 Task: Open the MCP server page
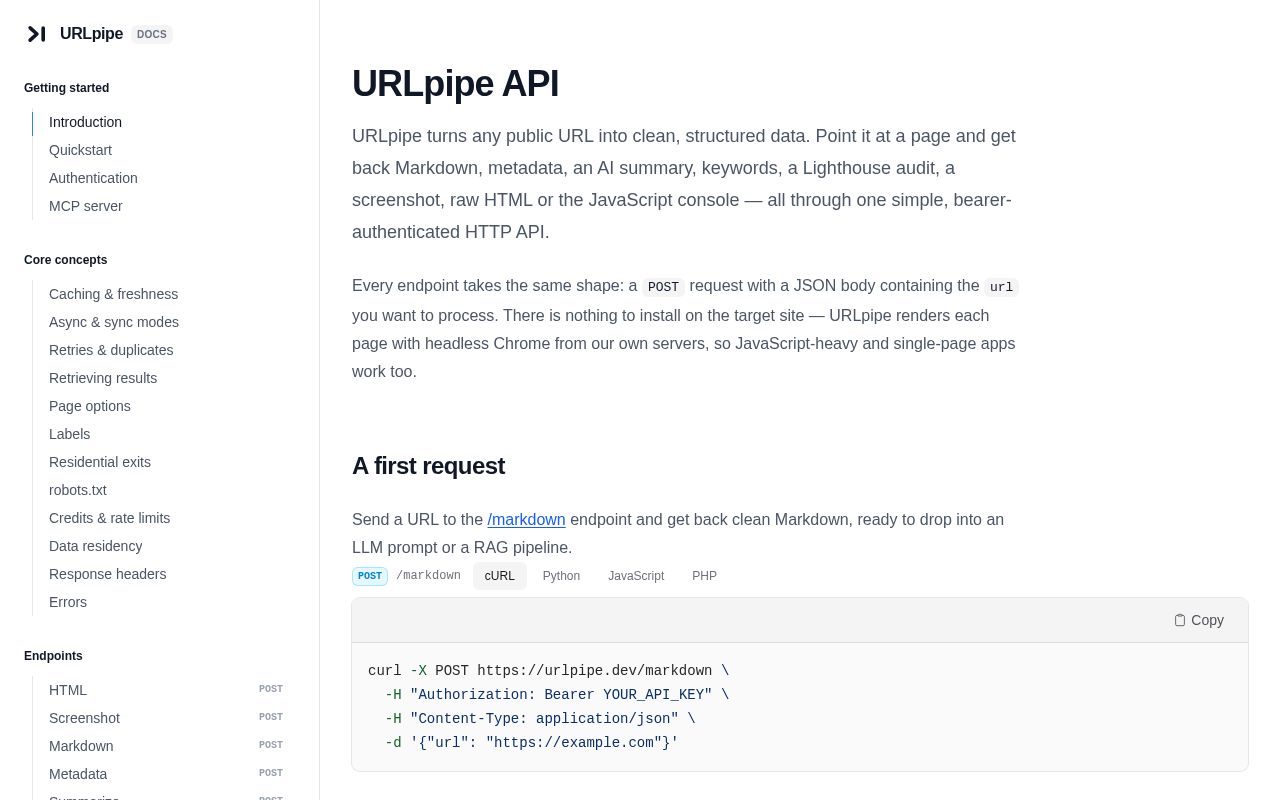click(86, 206)
